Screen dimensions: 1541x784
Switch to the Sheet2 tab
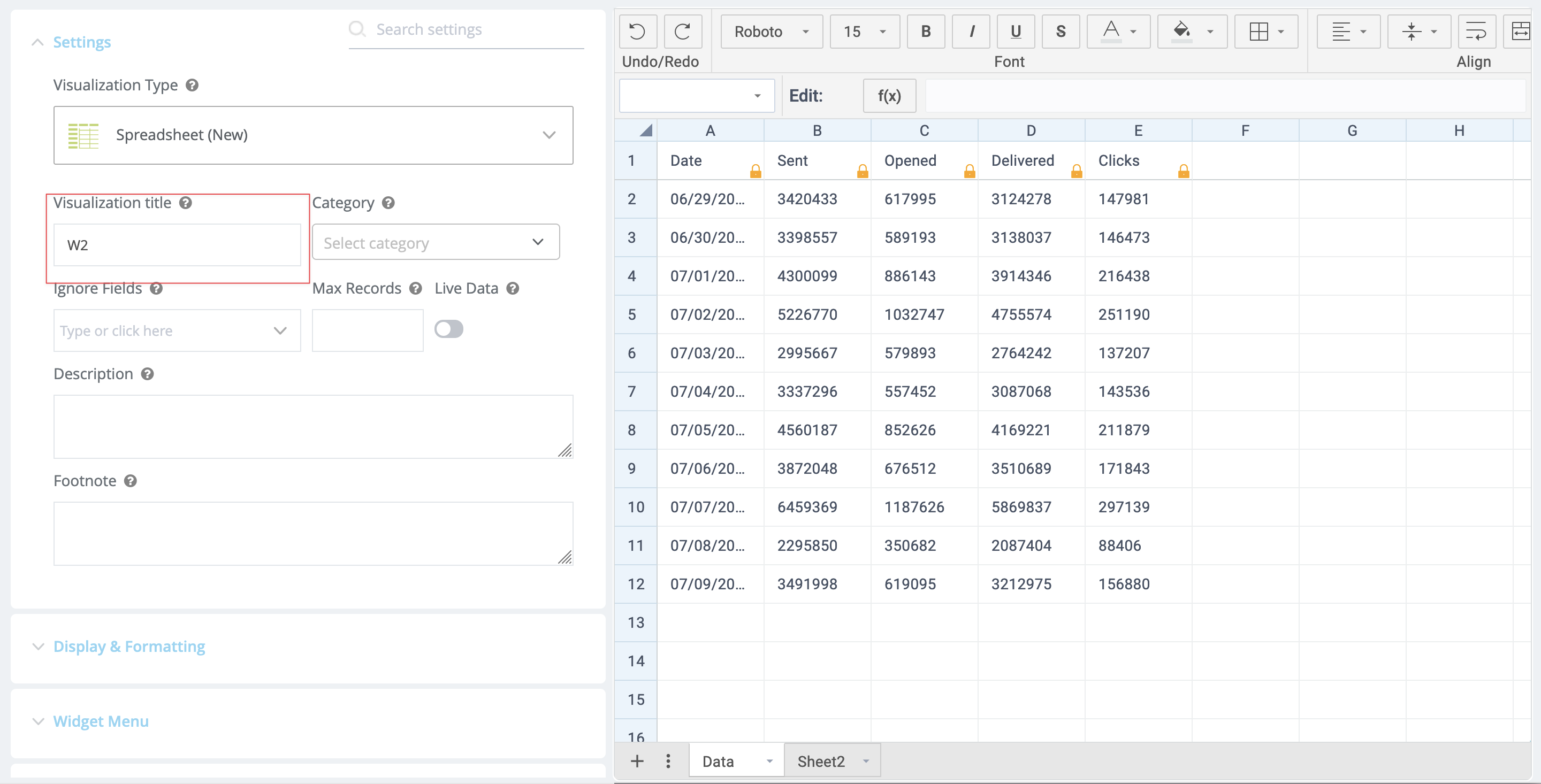click(x=821, y=762)
